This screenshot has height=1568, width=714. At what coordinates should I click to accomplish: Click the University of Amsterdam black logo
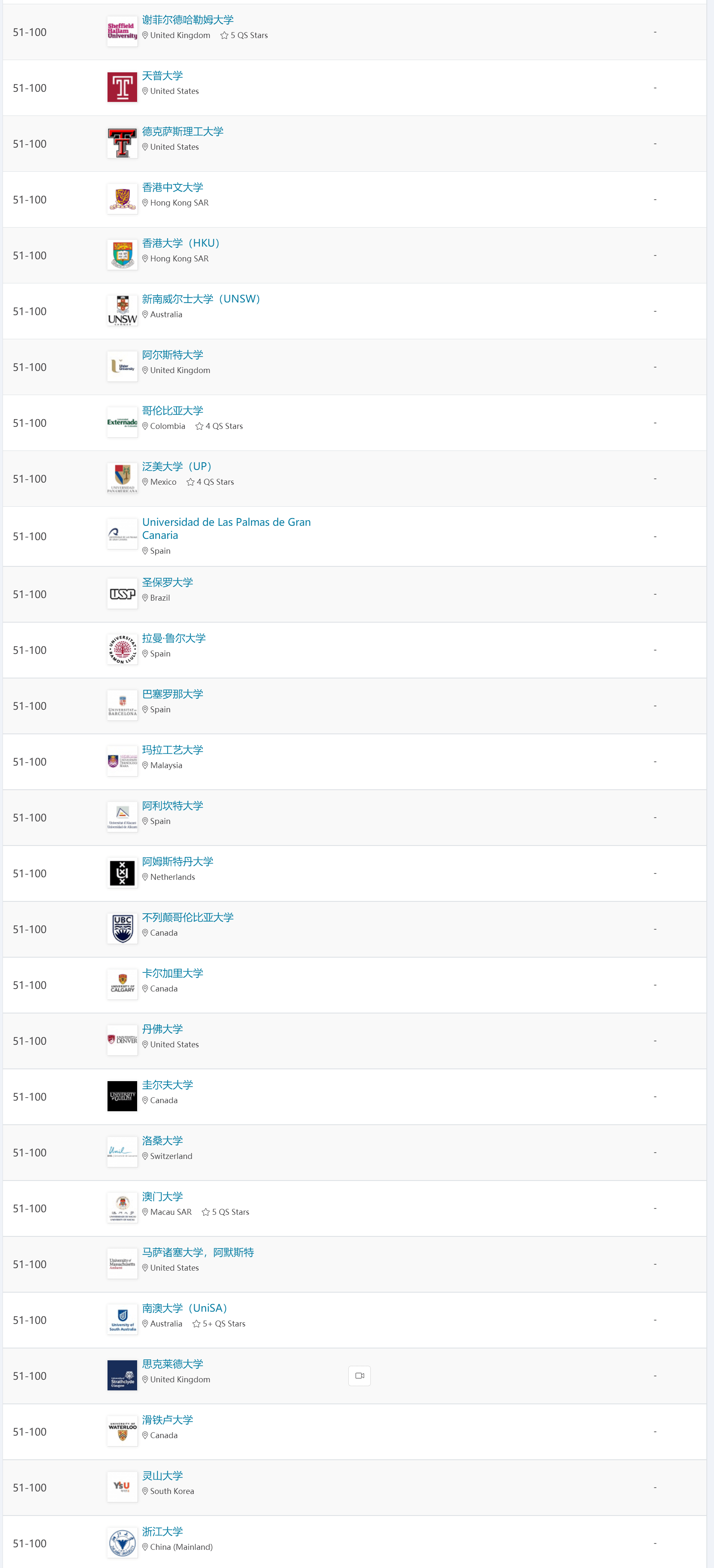click(122, 873)
